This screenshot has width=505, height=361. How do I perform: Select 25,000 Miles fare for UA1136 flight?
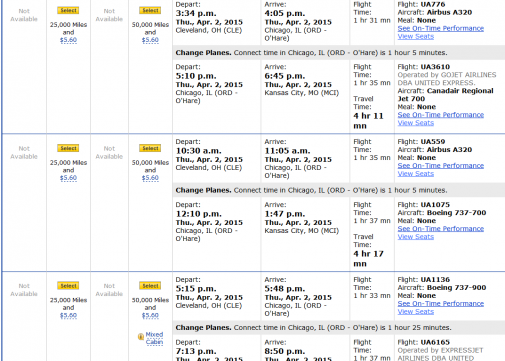(x=68, y=286)
